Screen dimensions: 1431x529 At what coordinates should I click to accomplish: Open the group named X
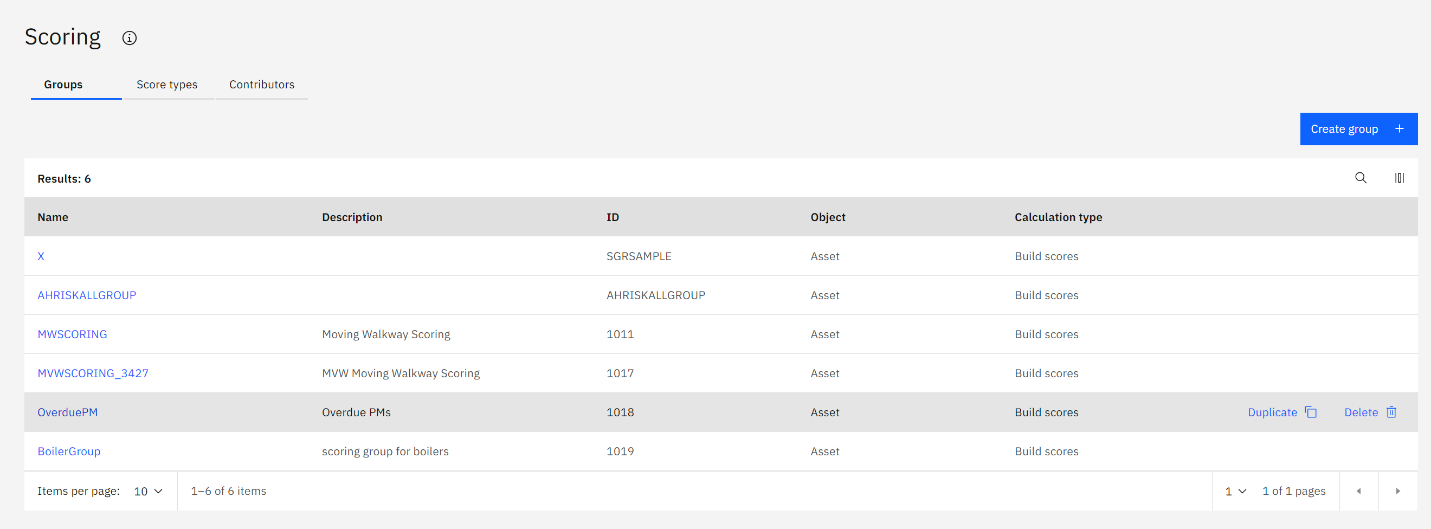point(41,256)
